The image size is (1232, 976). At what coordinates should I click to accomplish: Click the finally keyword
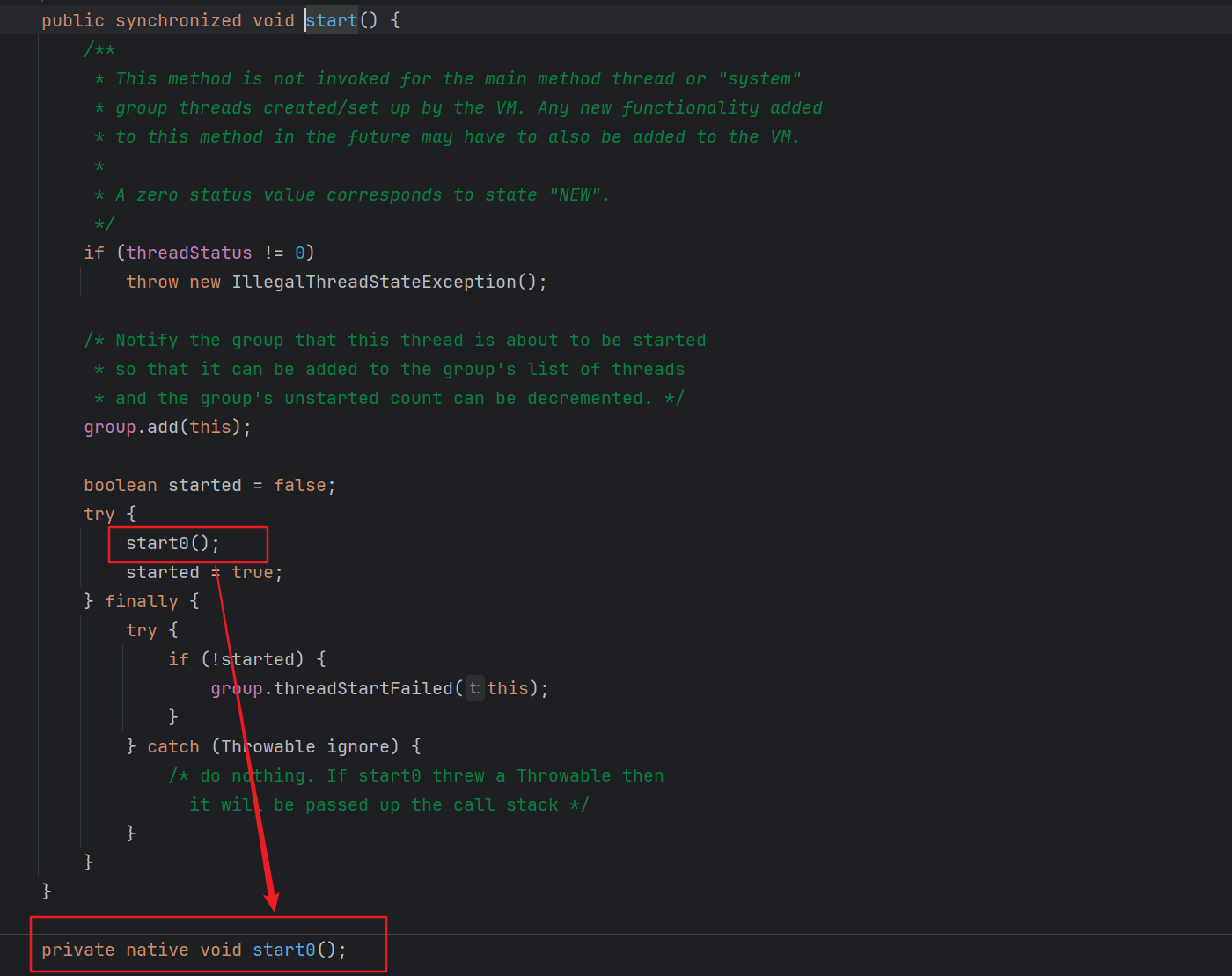(x=141, y=601)
